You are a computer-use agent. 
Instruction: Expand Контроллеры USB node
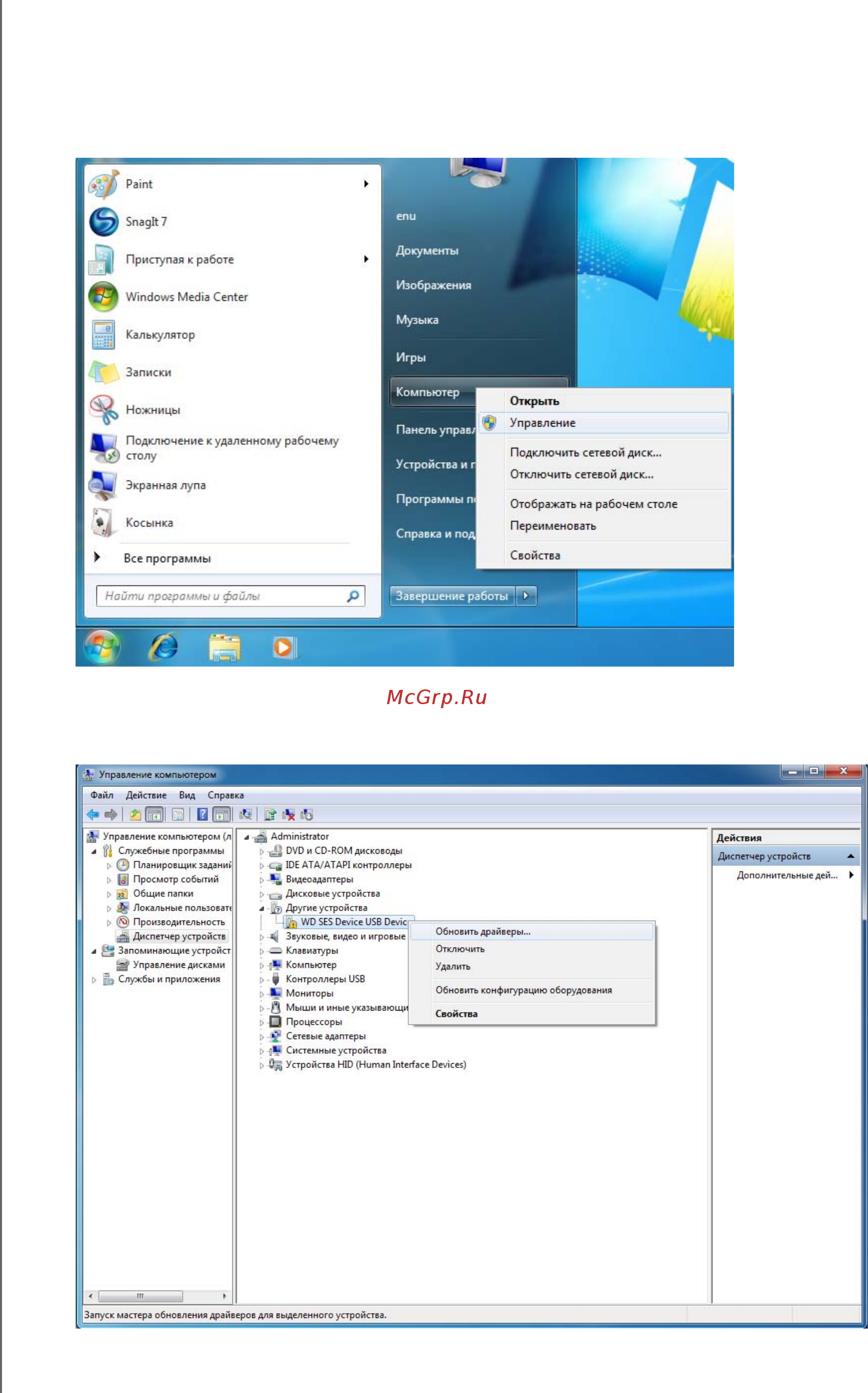pyautogui.click(x=262, y=980)
